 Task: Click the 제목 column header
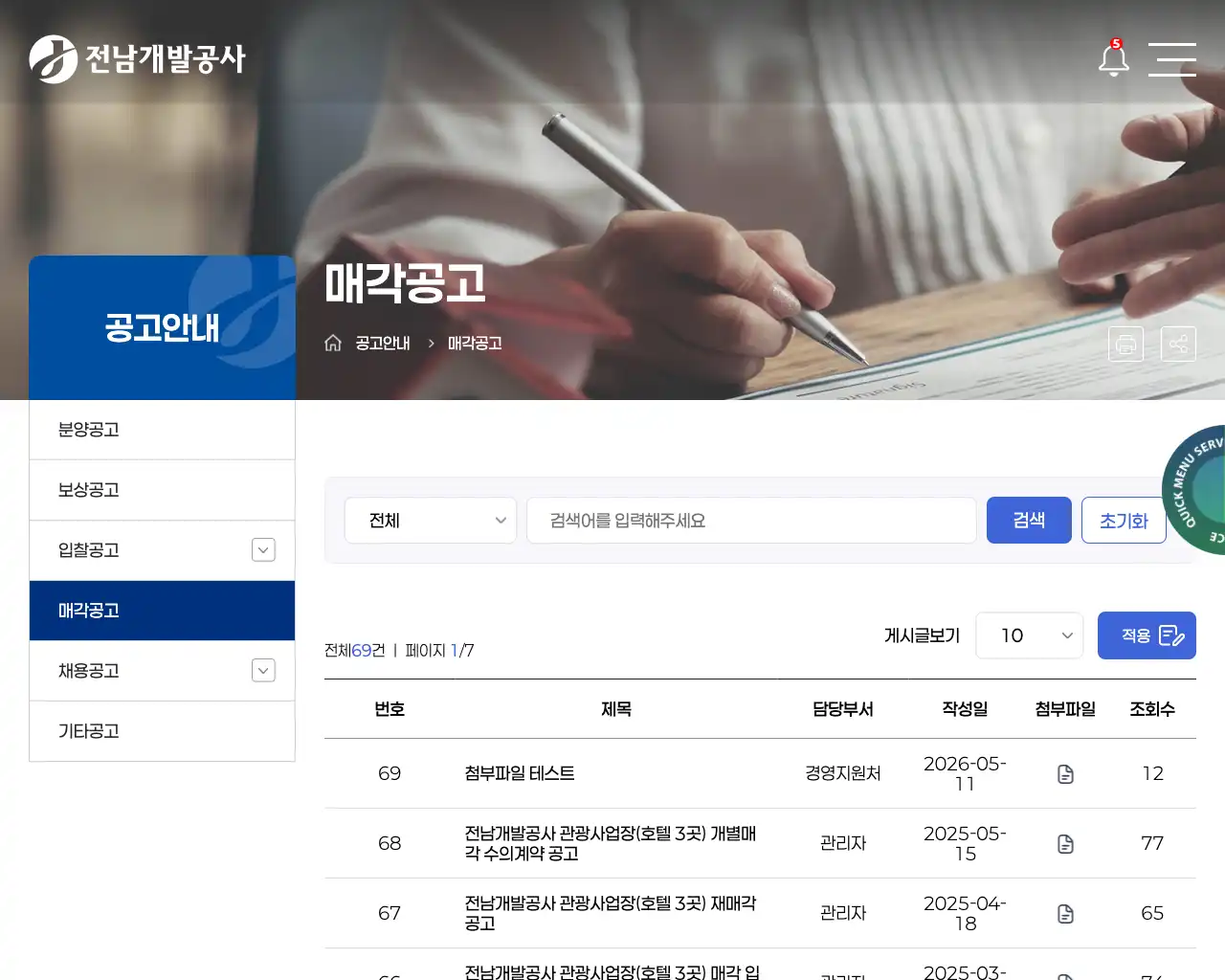pos(616,709)
